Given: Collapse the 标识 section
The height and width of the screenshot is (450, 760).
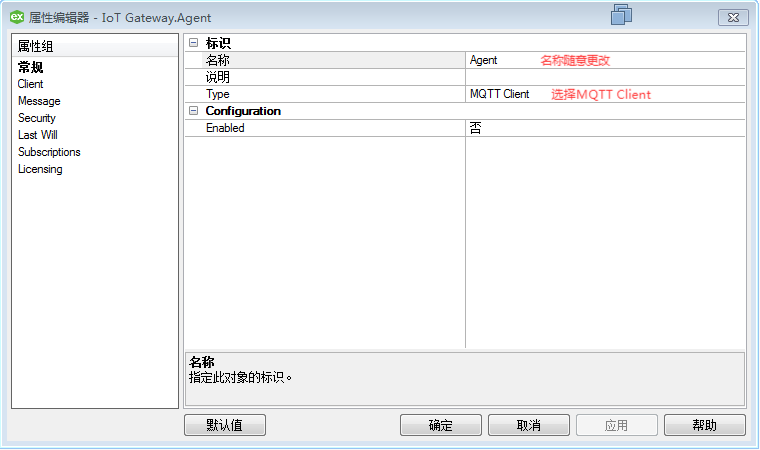Looking at the screenshot, I should (194, 43).
